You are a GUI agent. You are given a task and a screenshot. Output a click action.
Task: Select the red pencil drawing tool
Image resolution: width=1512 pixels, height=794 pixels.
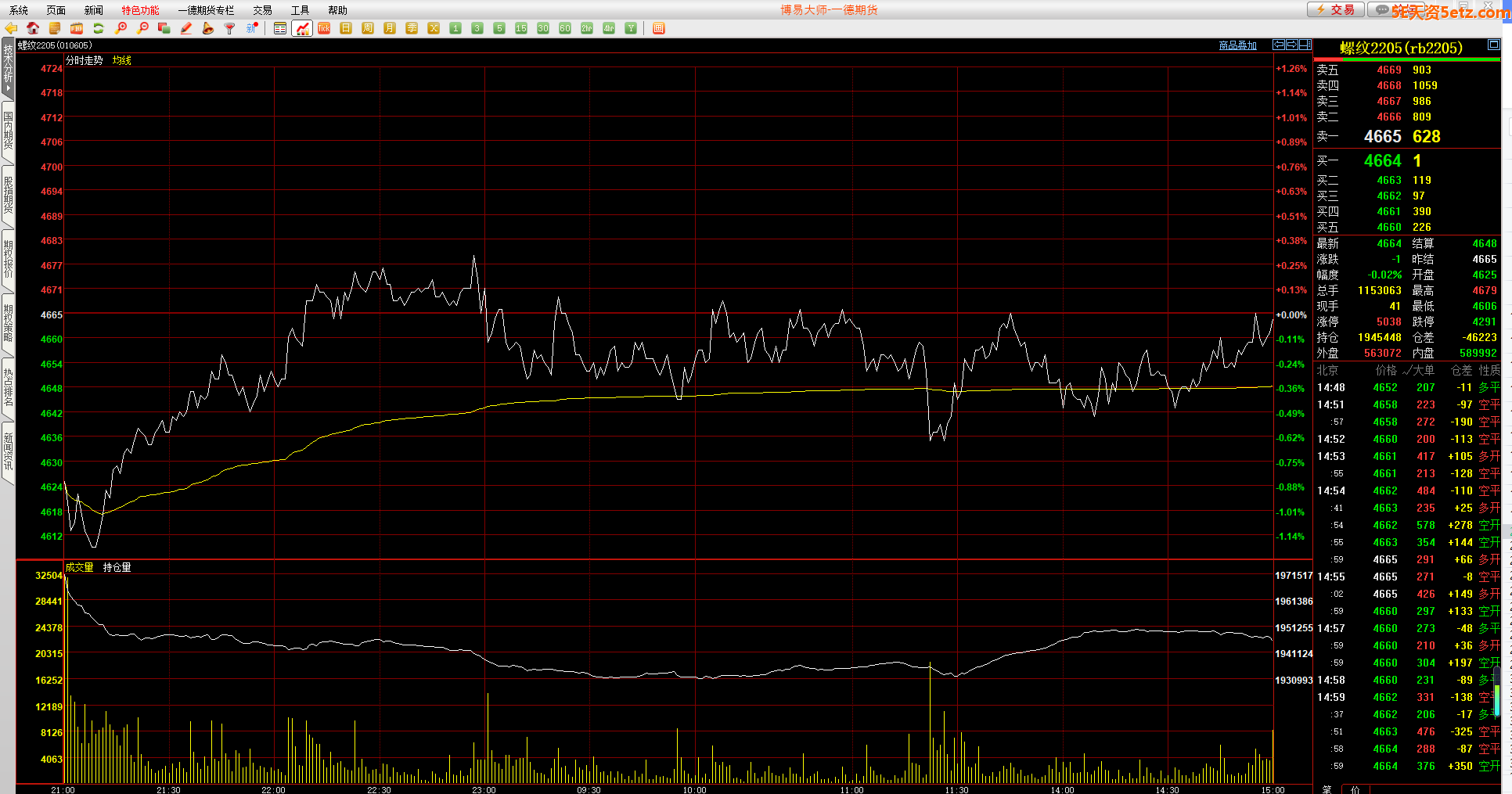(186, 28)
